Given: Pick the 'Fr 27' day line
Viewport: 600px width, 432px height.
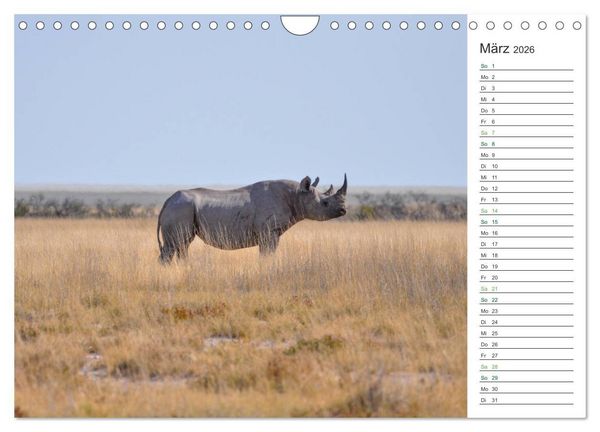Looking at the screenshot, I should pos(527,355).
